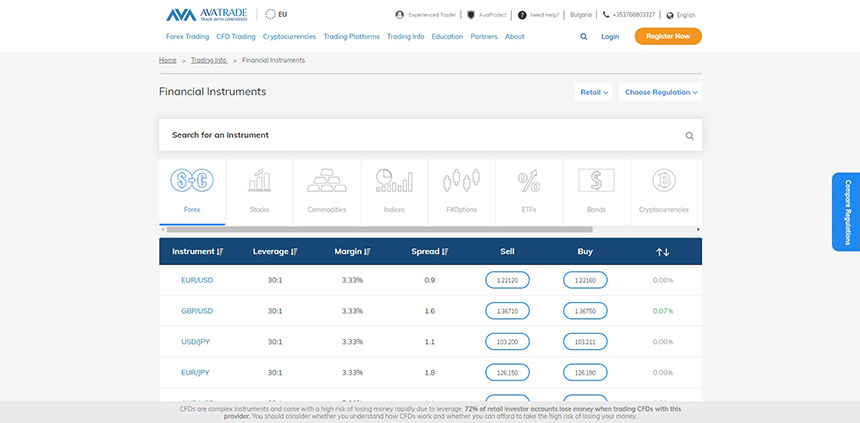Click the EUR/USD sell price button

coord(507,280)
